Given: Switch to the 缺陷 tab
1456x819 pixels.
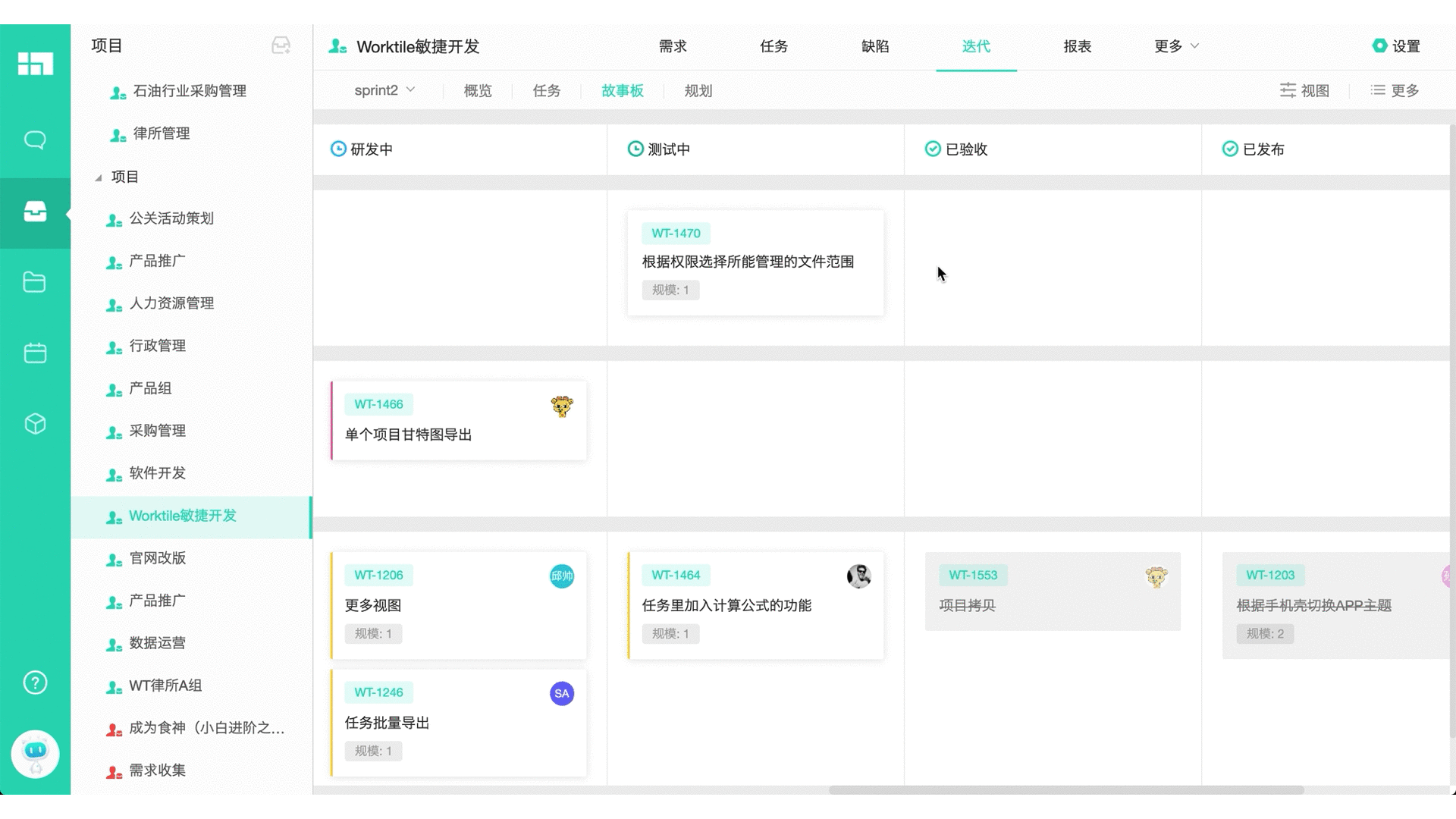Looking at the screenshot, I should point(875,46).
